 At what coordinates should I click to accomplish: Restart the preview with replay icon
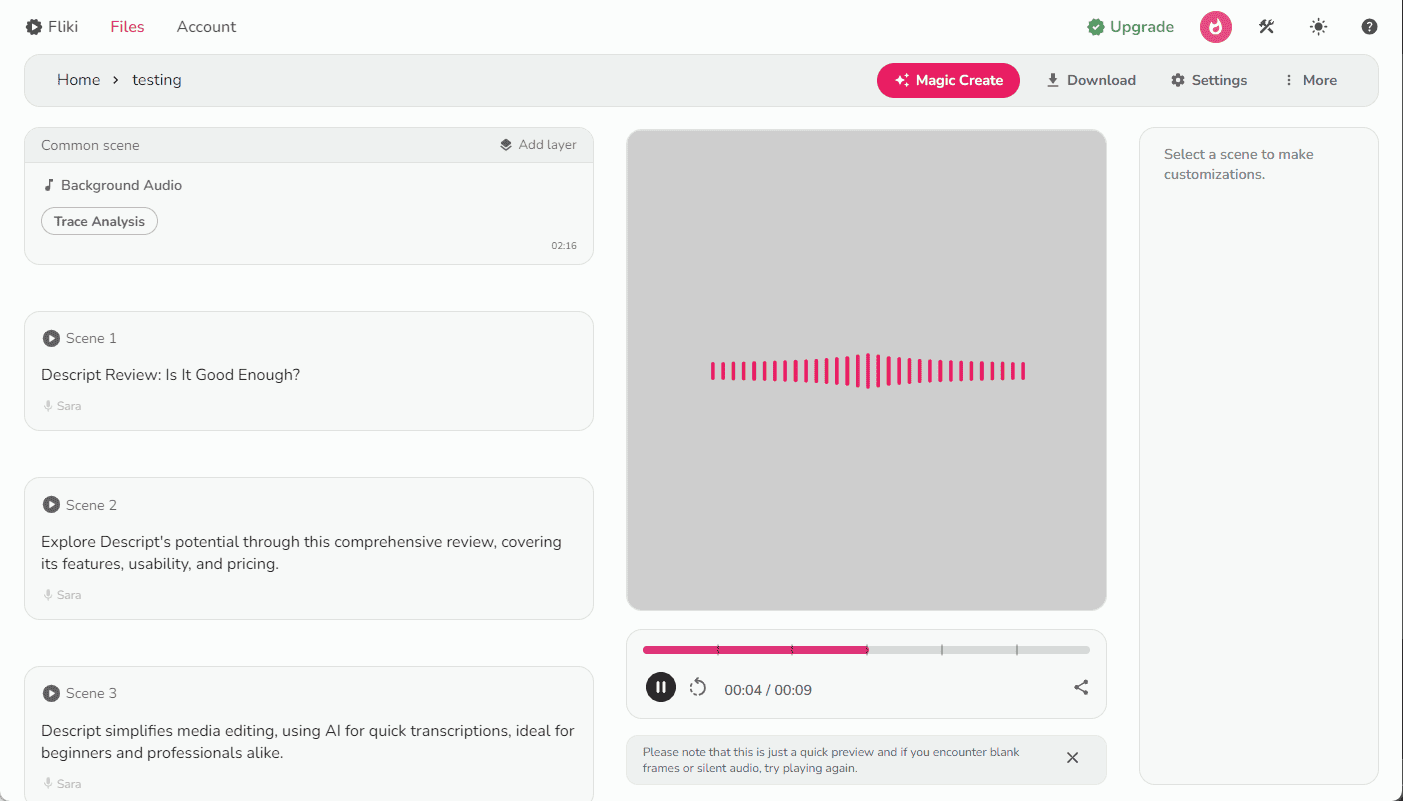(698, 687)
